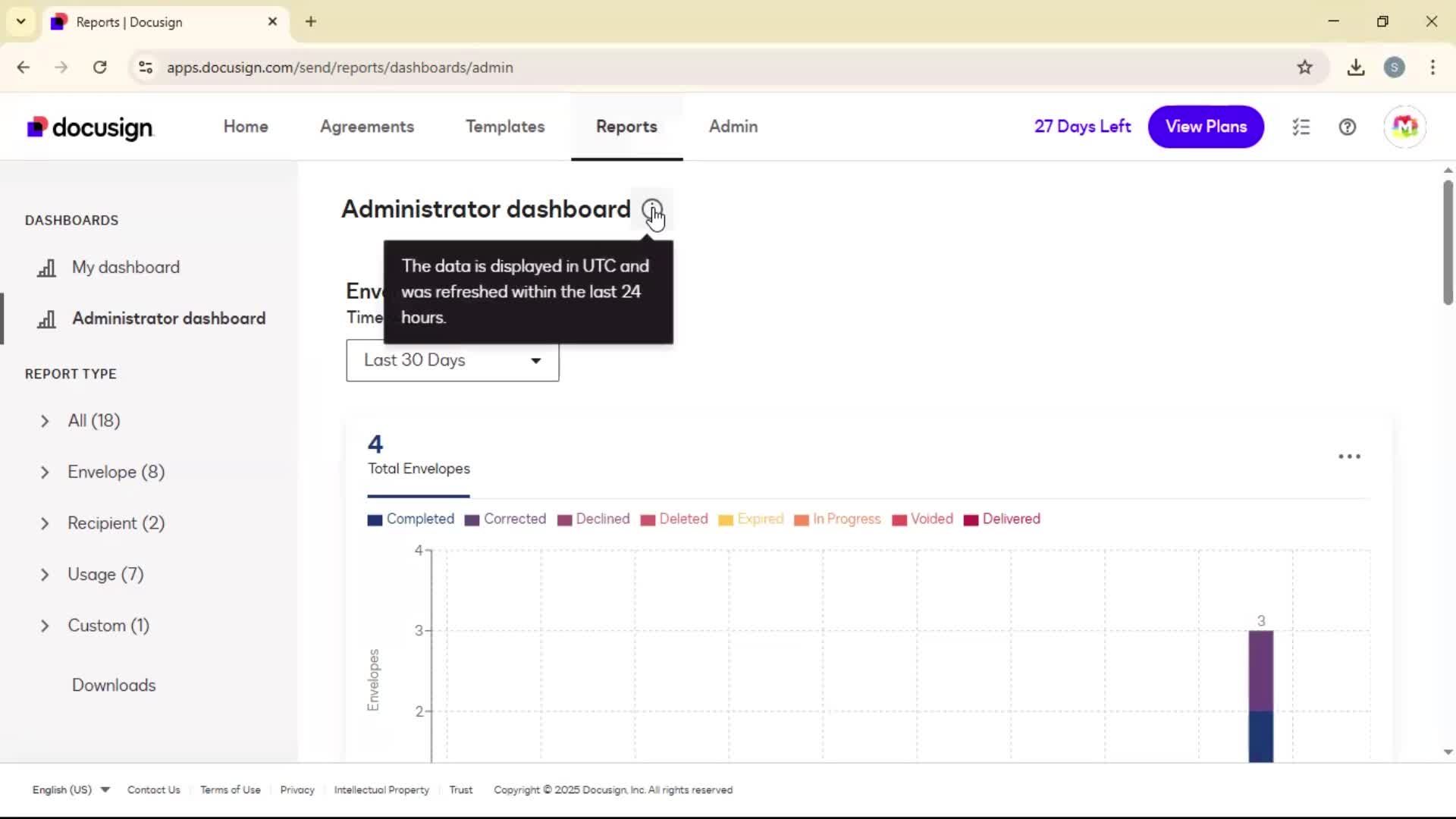Click the scrollbar down arrow
The width and height of the screenshot is (1456, 819).
pyautogui.click(x=1448, y=752)
